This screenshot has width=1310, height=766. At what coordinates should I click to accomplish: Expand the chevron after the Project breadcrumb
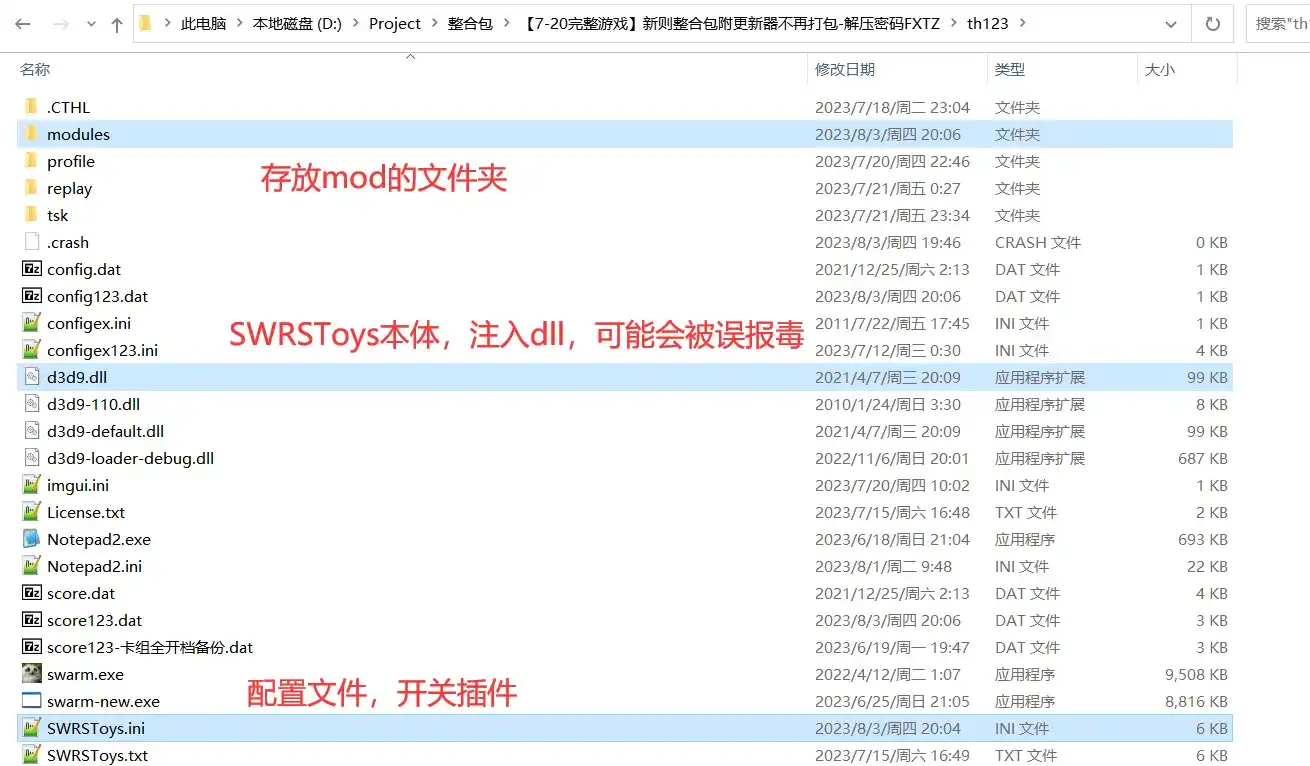coord(434,24)
